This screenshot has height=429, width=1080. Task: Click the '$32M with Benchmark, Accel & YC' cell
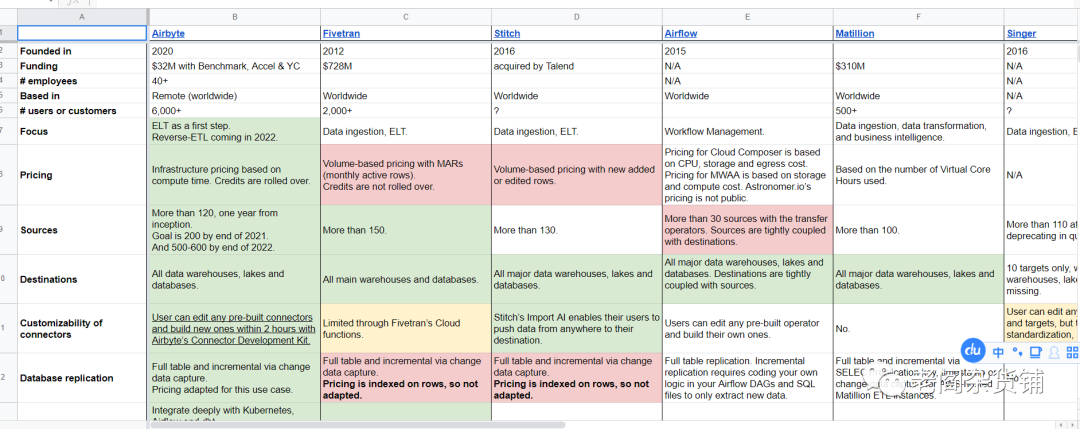click(x=235, y=66)
